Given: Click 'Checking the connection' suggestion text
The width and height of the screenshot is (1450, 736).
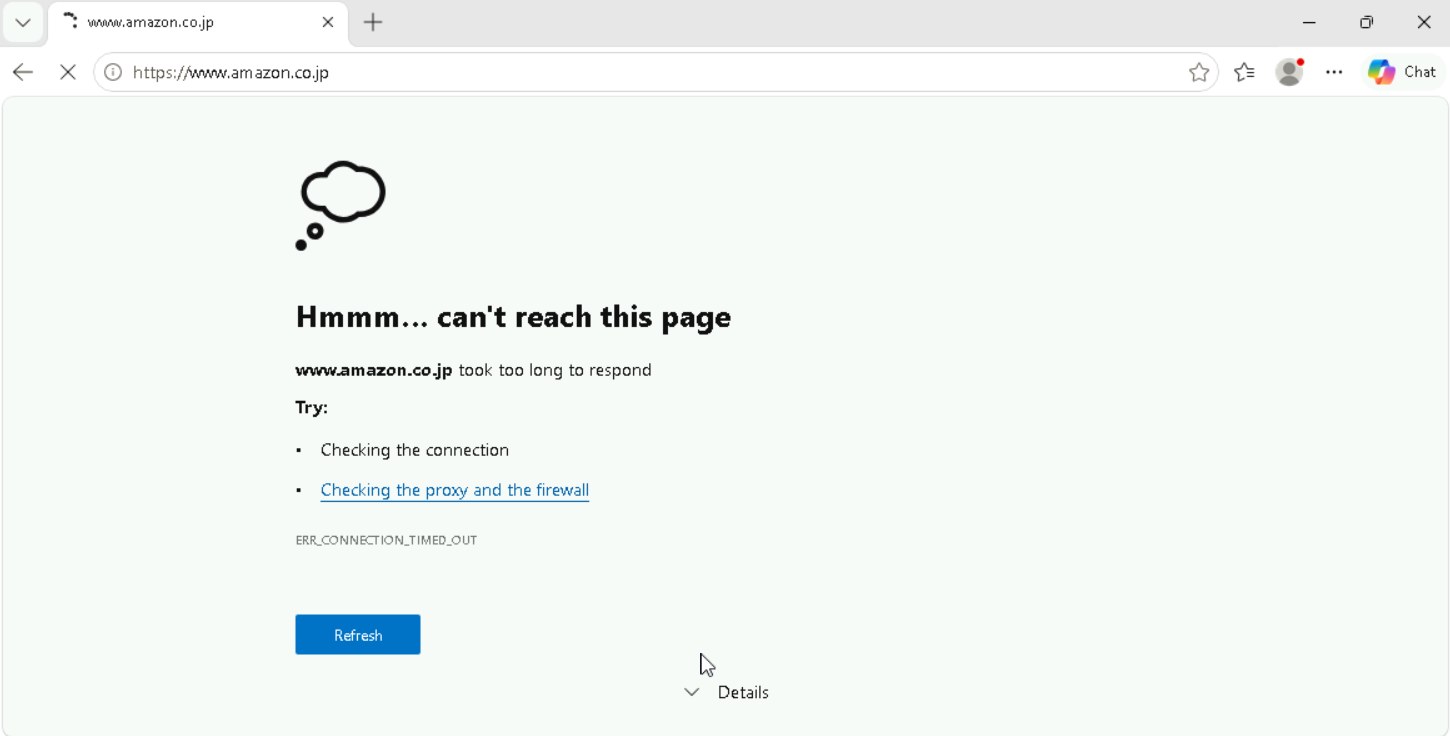Looking at the screenshot, I should point(414,450).
